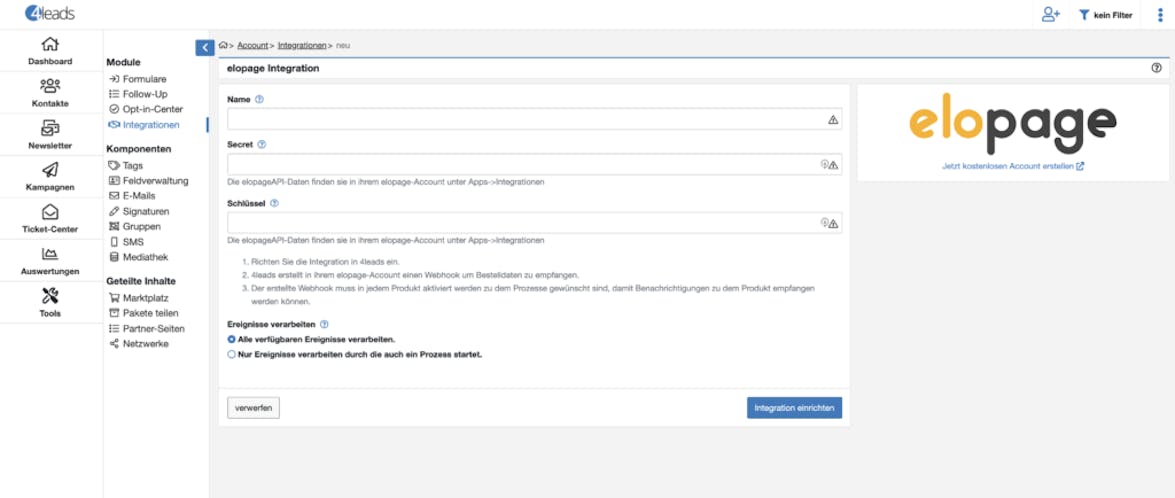Open E-Mails component
Screen dimensions: 1175x498
click(132, 196)
